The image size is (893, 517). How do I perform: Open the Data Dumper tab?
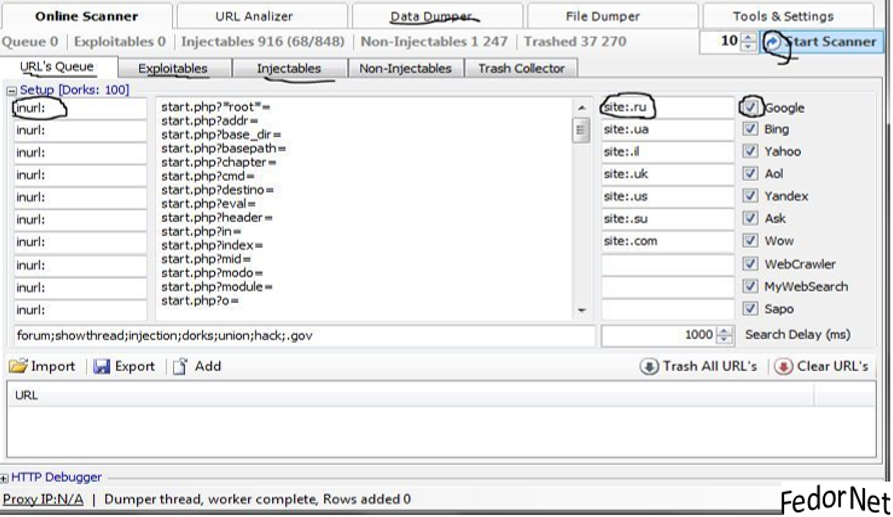click(x=437, y=16)
